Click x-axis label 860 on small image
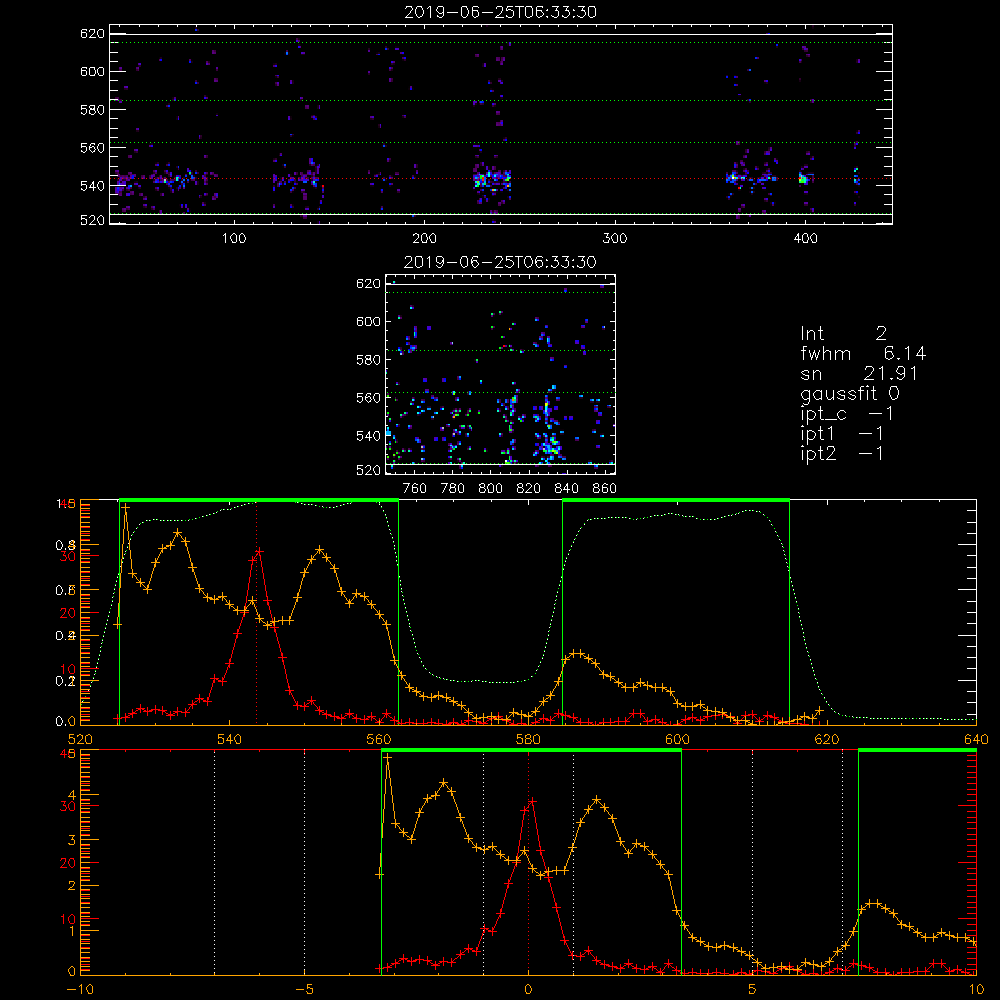Image resolution: width=1000 pixels, height=1000 pixels. click(x=605, y=488)
